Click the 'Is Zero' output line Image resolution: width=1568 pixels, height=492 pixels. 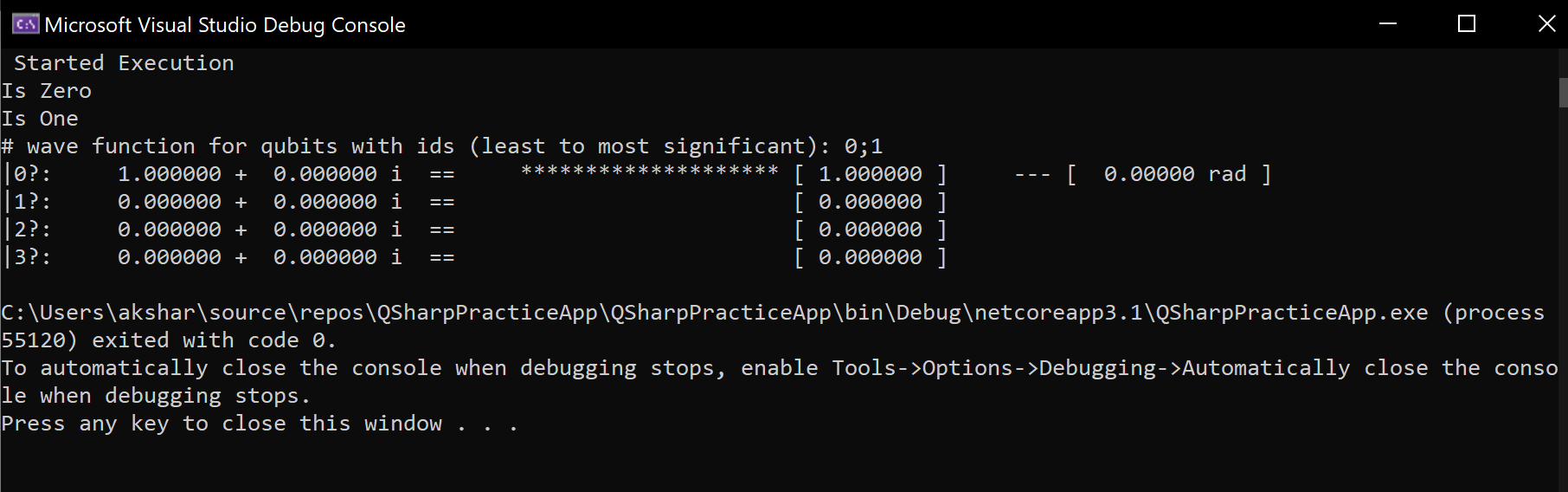(x=46, y=91)
